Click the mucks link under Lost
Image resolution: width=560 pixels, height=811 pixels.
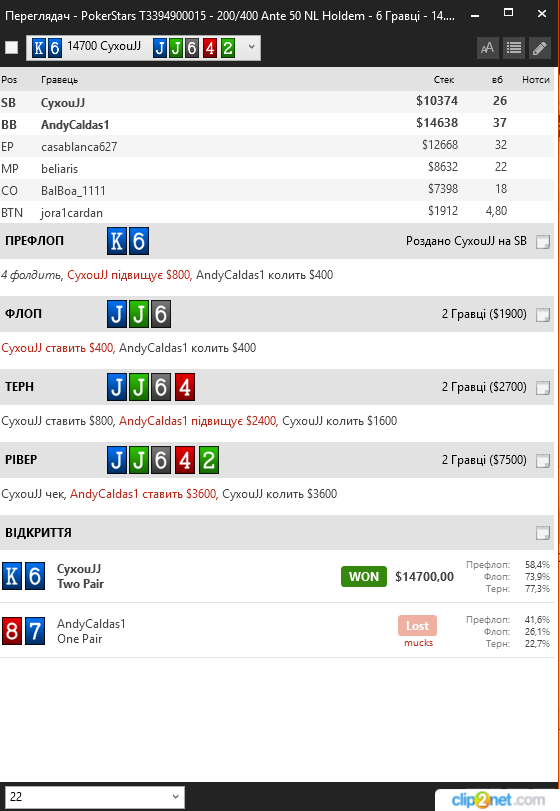click(418, 643)
